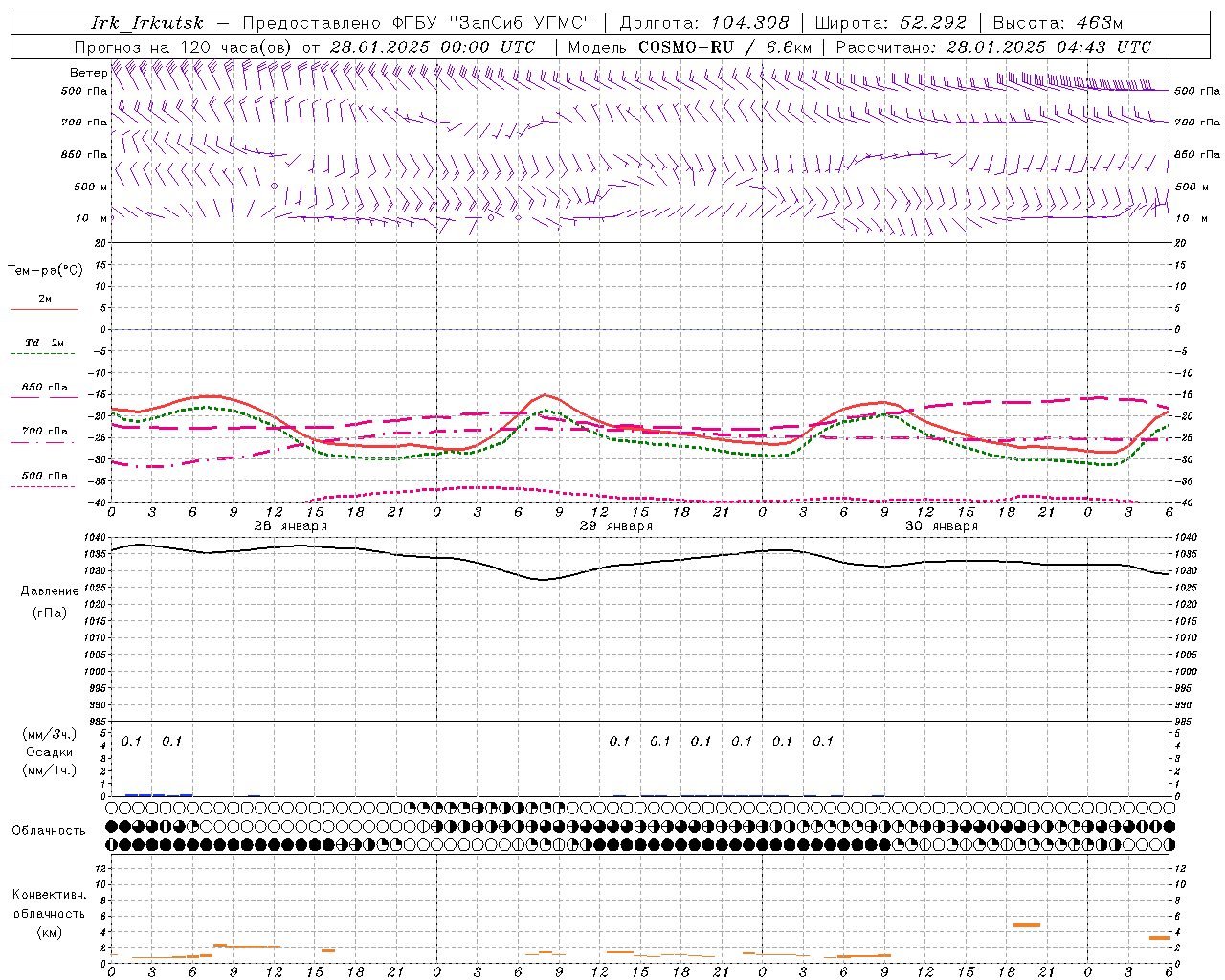Click the left "500 м" wind level label
This screenshot has width=1225, height=980.
(x=91, y=187)
